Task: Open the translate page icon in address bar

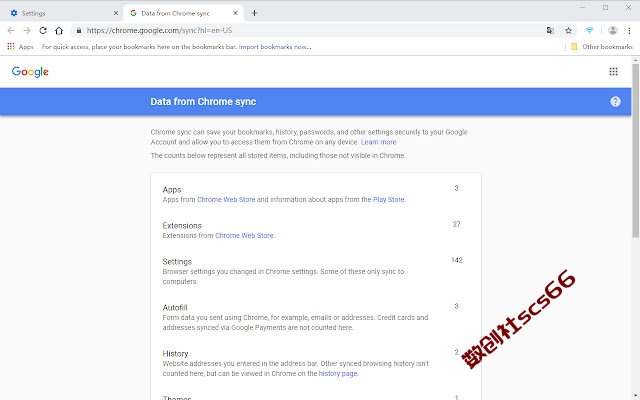Action: coord(550,30)
